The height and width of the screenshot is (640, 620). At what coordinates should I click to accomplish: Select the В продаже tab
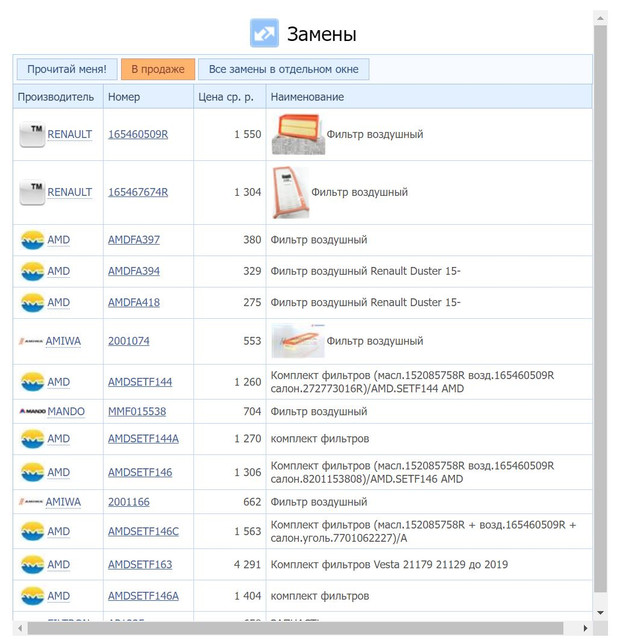pyautogui.click(x=158, y=69)
